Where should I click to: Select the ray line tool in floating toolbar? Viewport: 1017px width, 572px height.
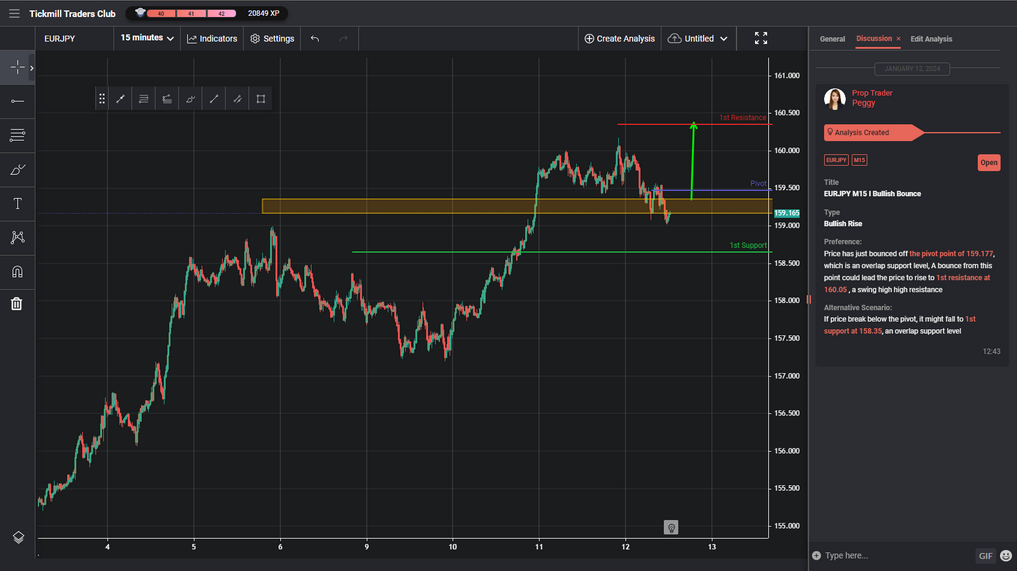click(214, 99)
